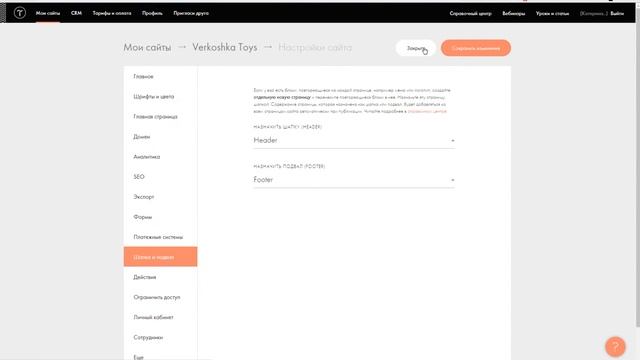Click the 'Выйти' logout link
The image size is (640, 360).
617,13
